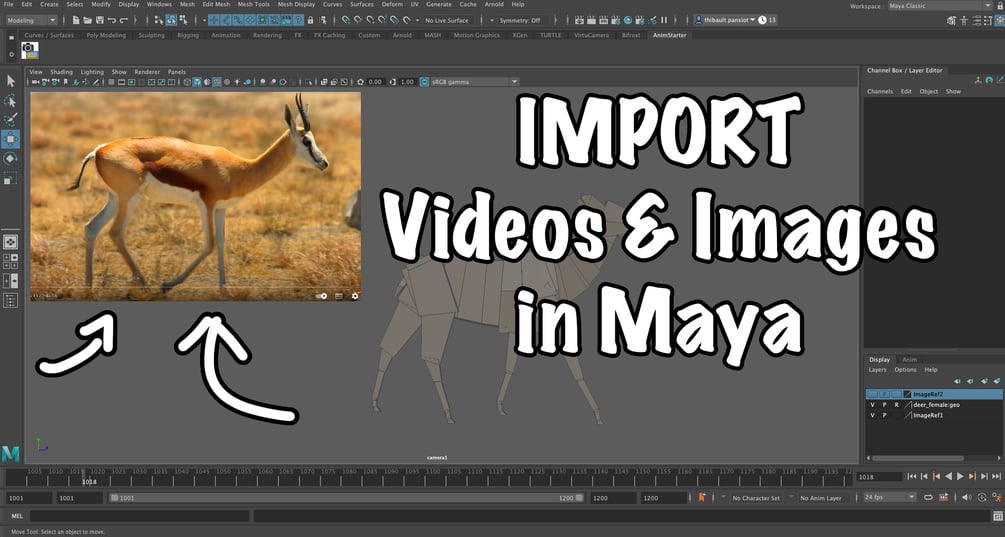Viewport: 1005px width, 537px height.
Task: Select the arrow Select tool in the toolbox
Action: [x=10, y=81]
